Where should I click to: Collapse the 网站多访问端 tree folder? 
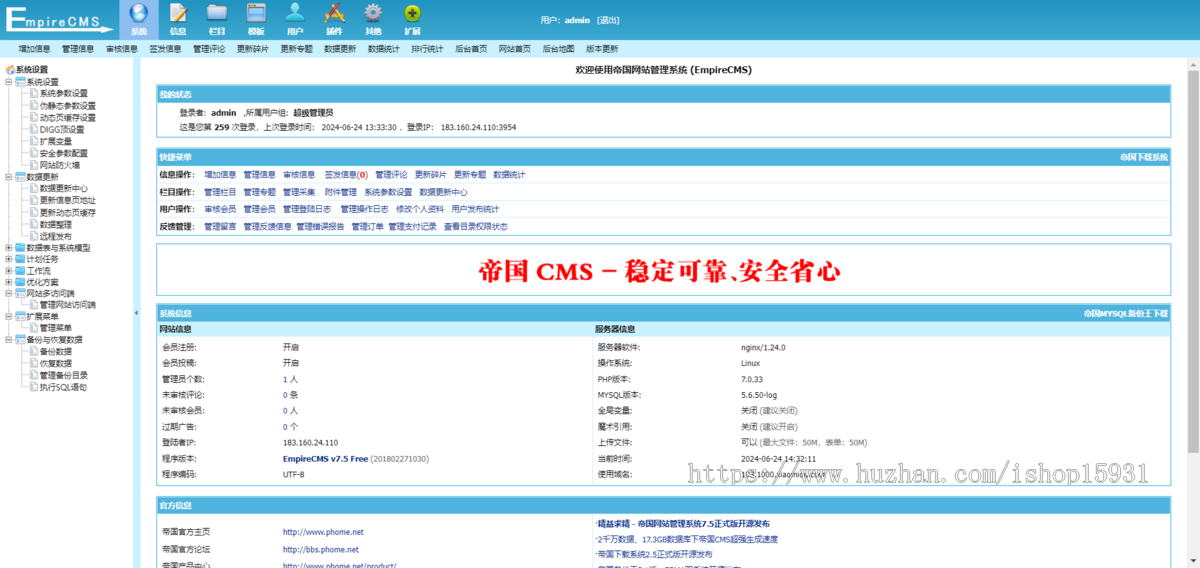[x=8, y=294]
